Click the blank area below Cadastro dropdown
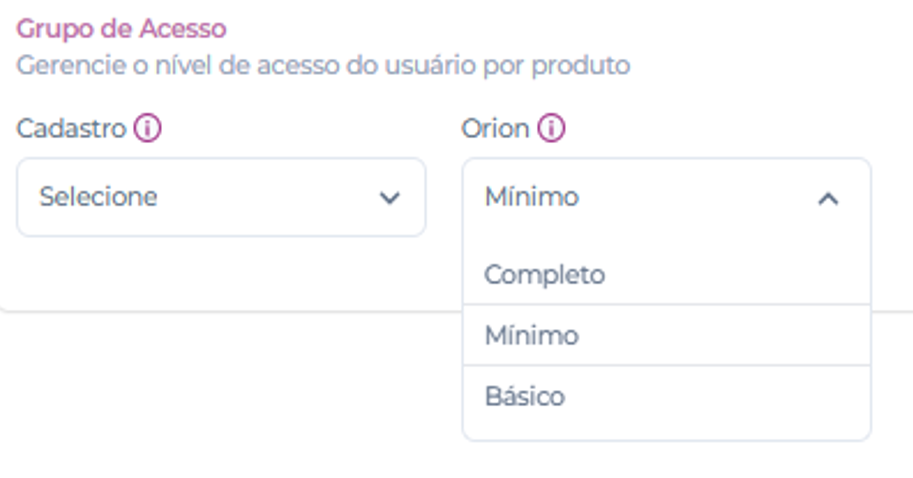 click(x=221, y=272)
